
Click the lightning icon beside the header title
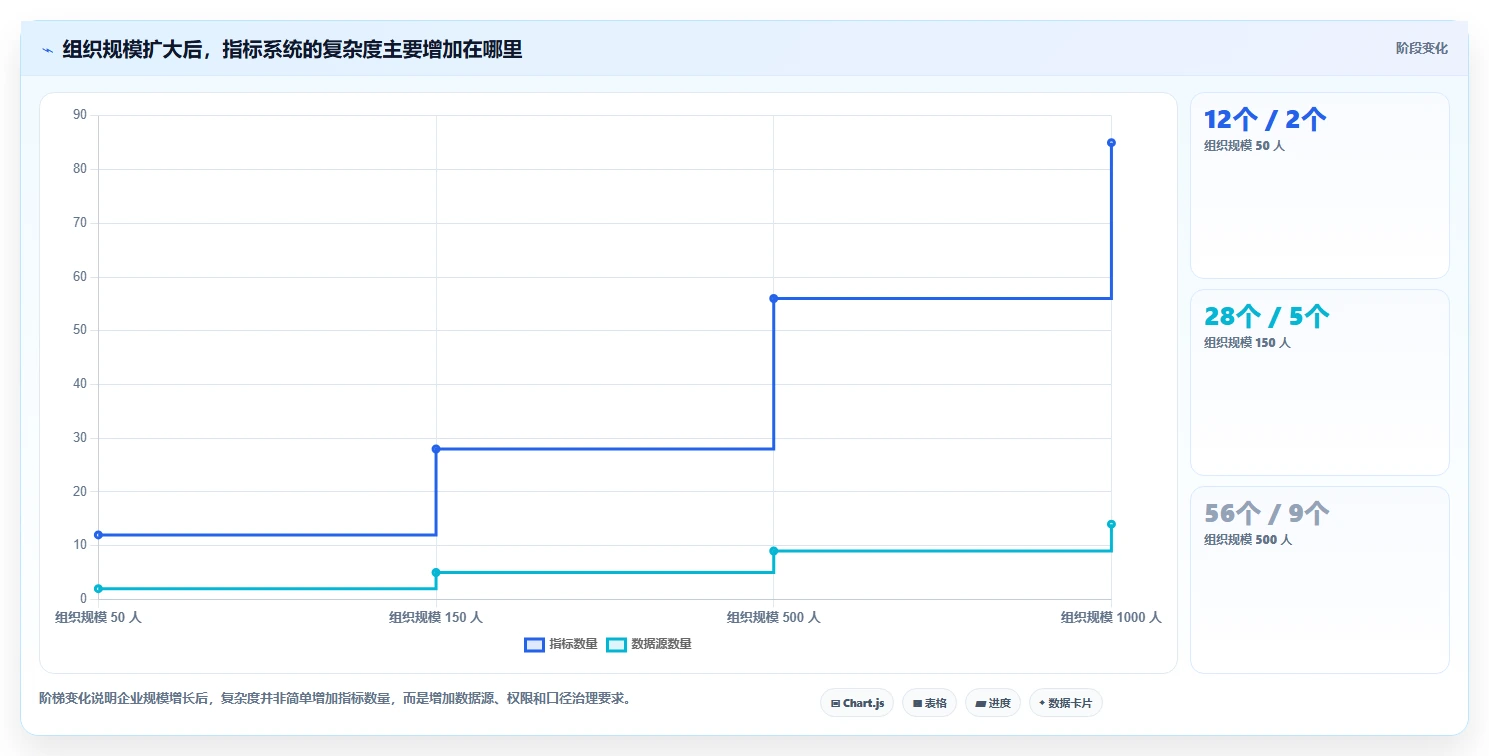48,50
